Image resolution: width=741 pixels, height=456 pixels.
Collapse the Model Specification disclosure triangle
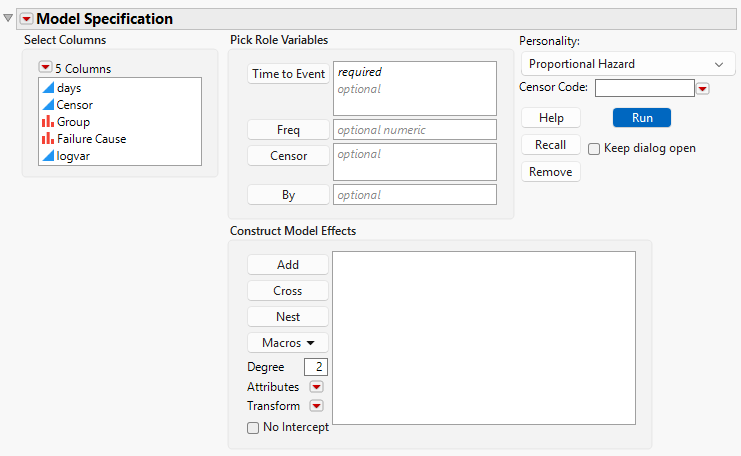9,18
